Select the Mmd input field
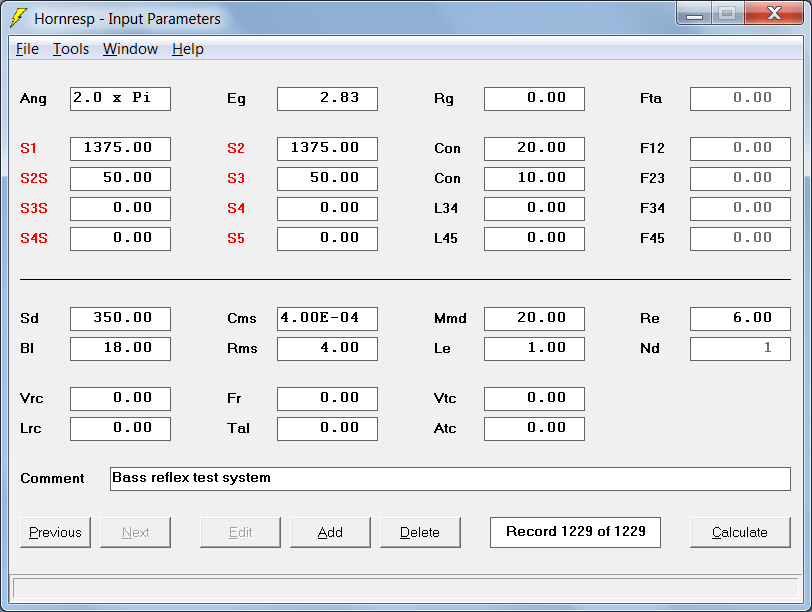The width and height of the screenshot is (812, 612). click(534, 318)
